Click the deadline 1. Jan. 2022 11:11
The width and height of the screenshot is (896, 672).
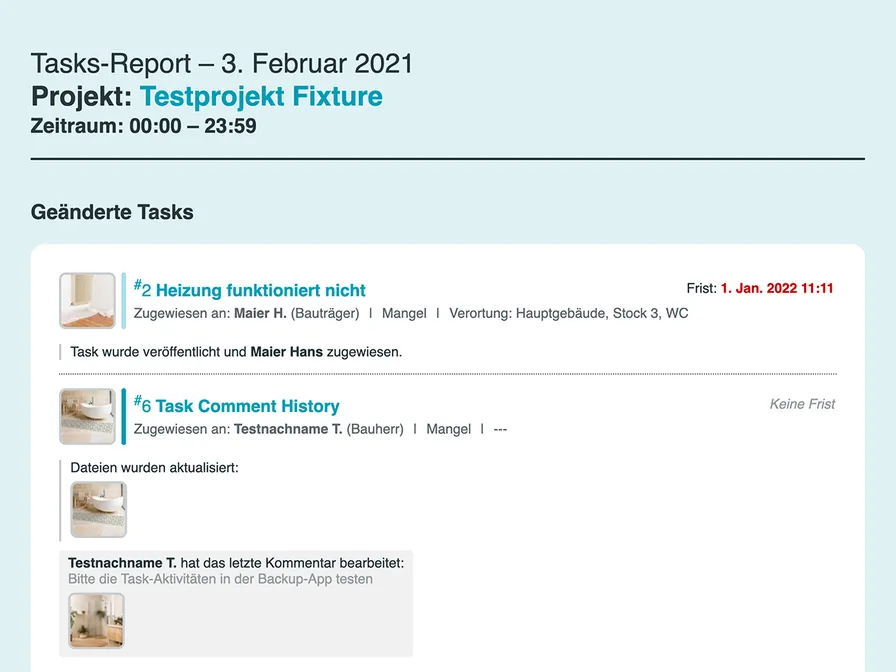click(x=777, y=288)
